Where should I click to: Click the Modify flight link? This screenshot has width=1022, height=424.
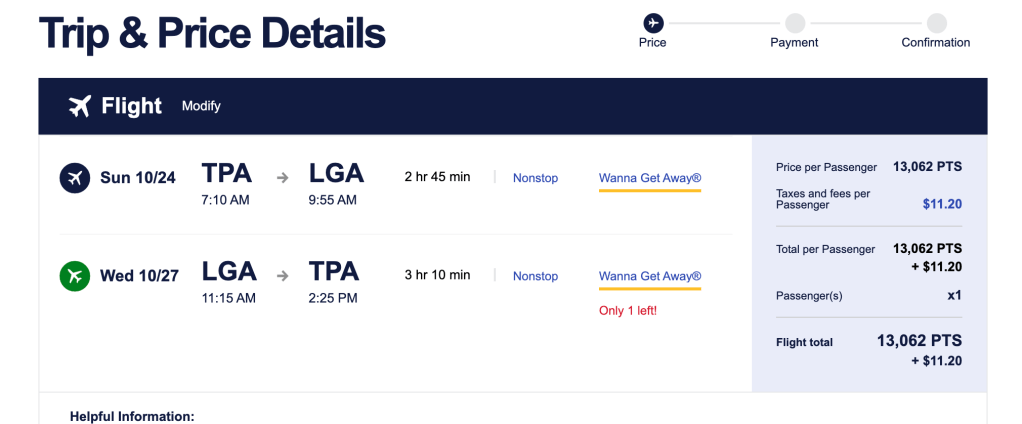coord(201,106)
